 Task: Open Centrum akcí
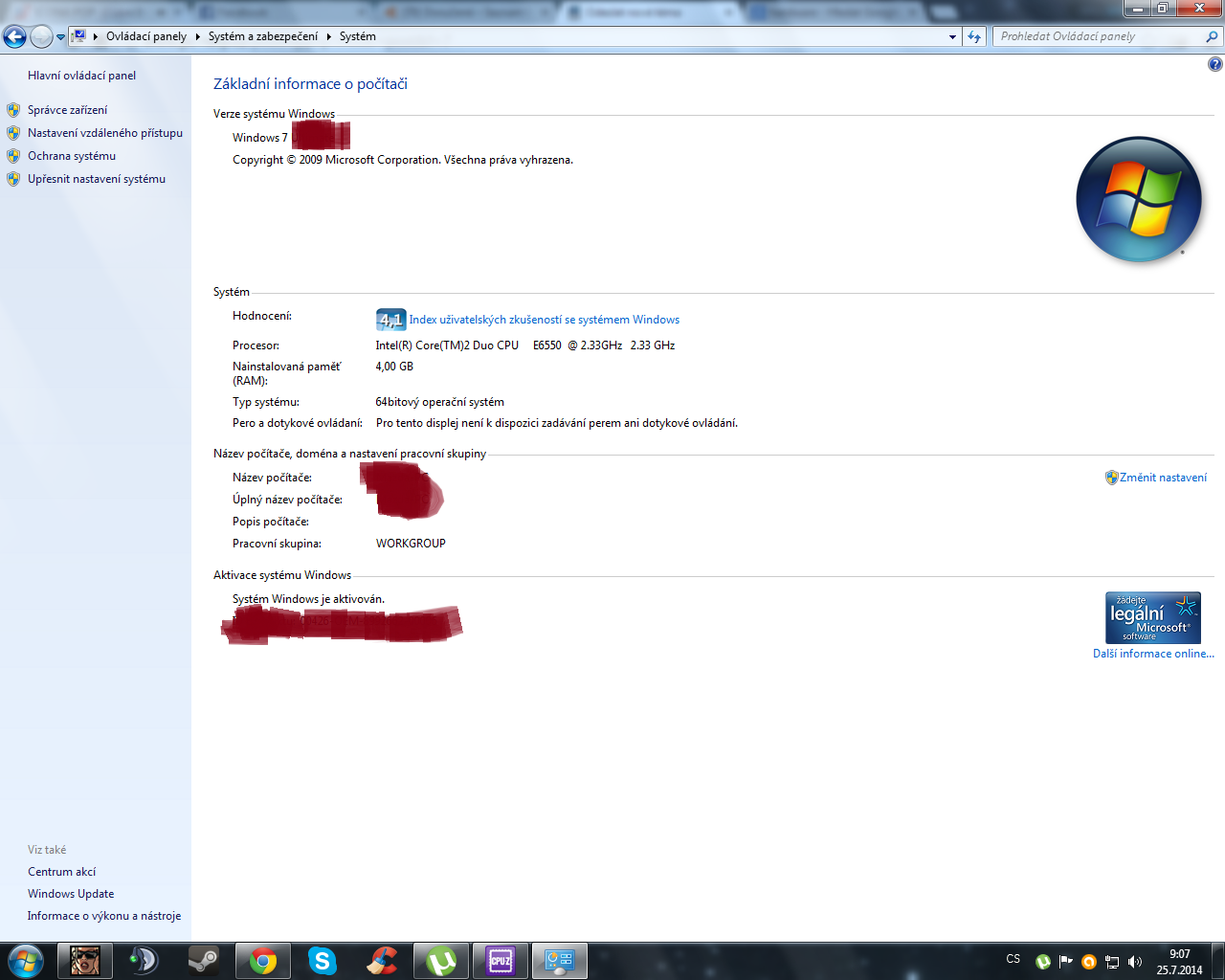[61, 872]
